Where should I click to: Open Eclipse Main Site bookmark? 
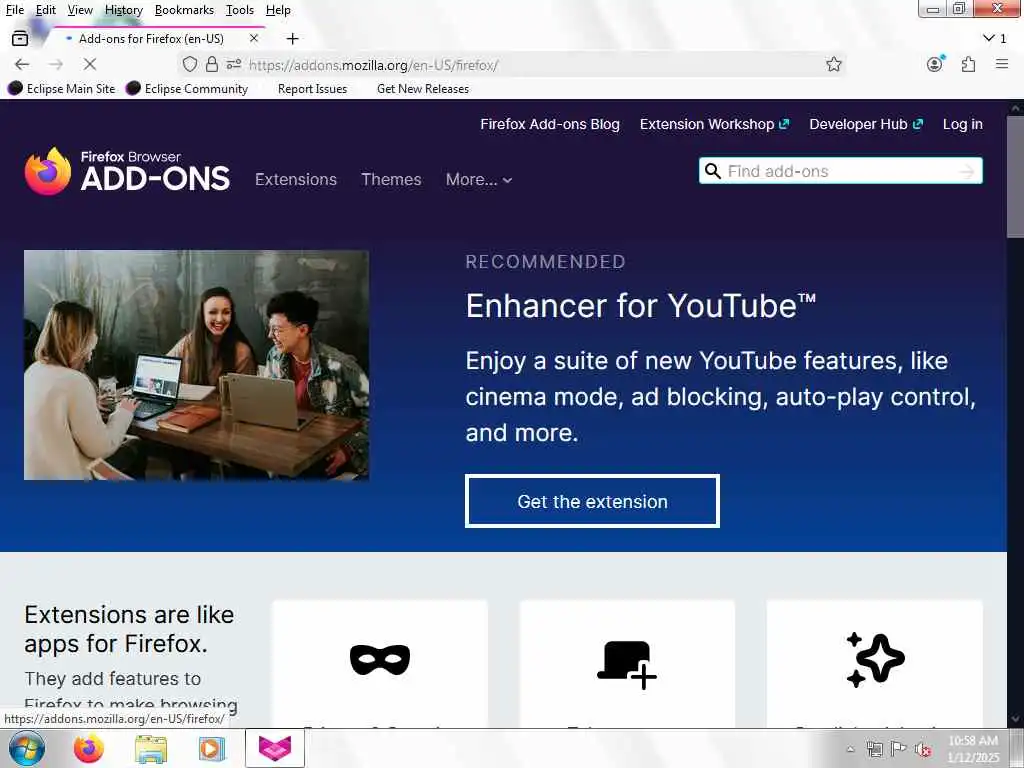[61, 88]
